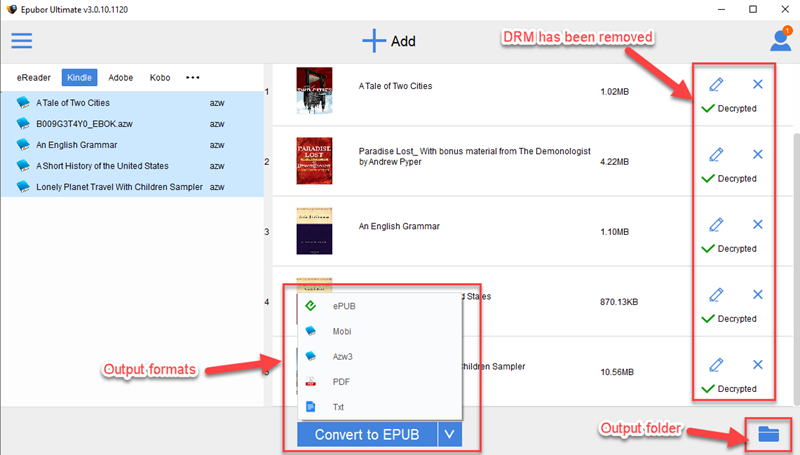Screen dimensions: 800x455
Task: Remove the 870.13KB book from list
Action: pos(758,294)
